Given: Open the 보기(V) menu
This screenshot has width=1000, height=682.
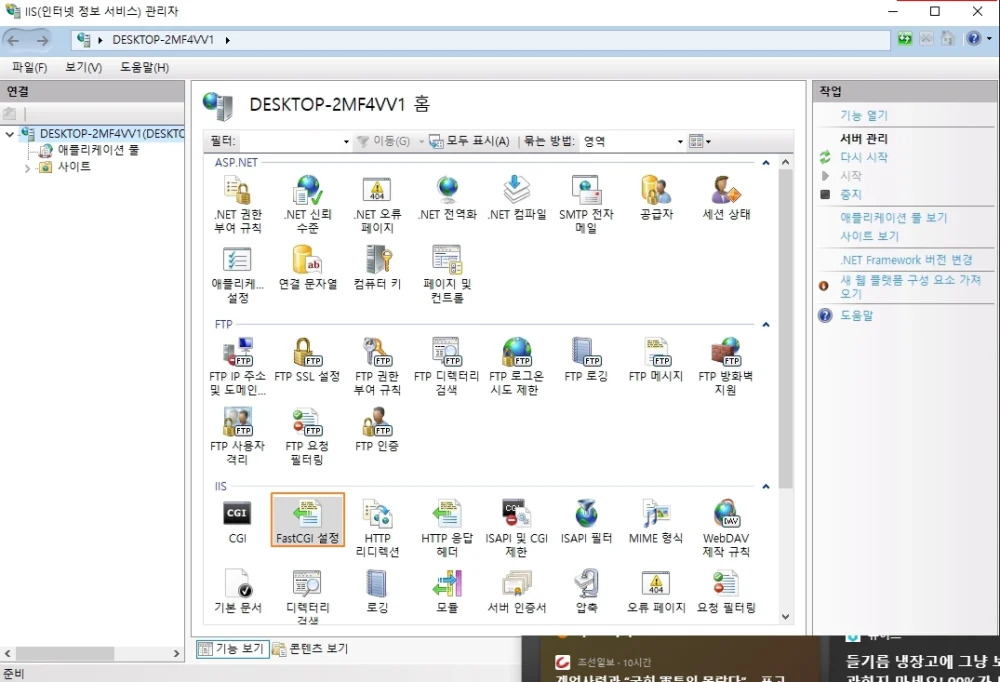Looking at the screenshot, I should [x=84, y=67].
